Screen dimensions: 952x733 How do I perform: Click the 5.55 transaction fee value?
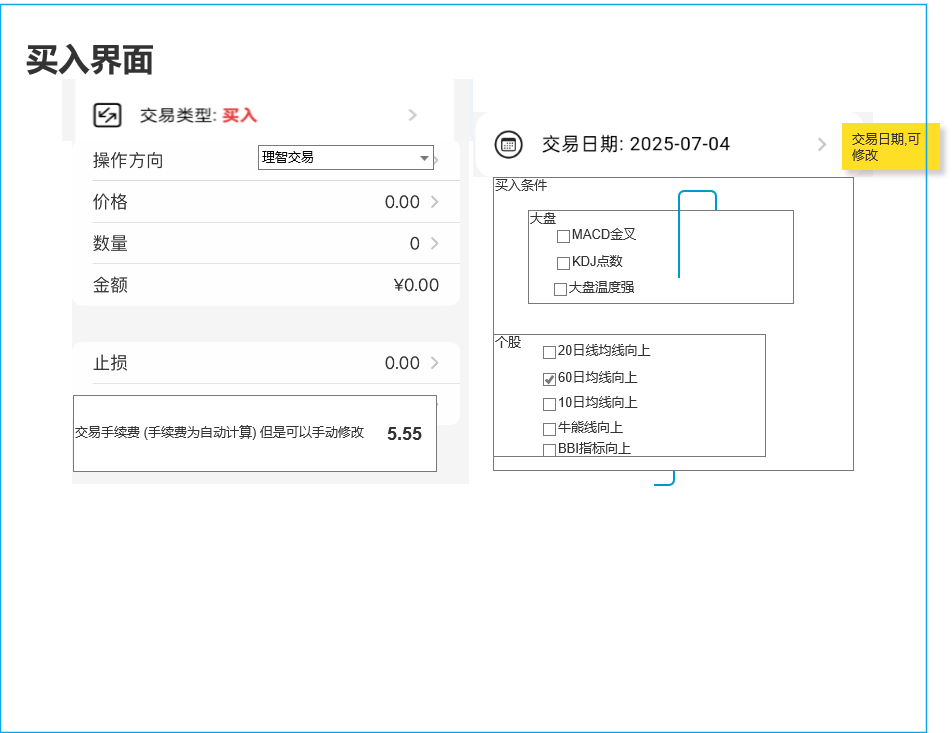(404, 434)
